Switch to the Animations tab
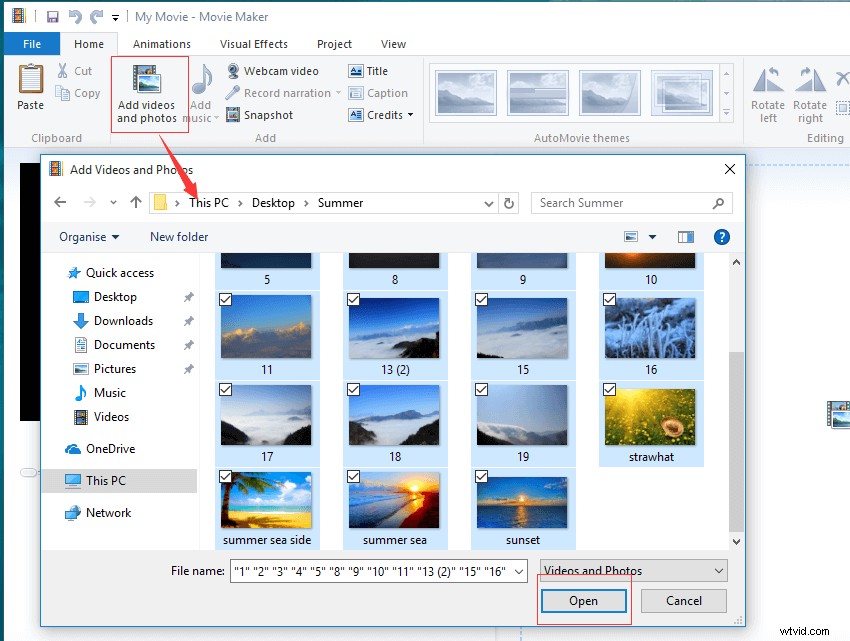 [162, 43]
